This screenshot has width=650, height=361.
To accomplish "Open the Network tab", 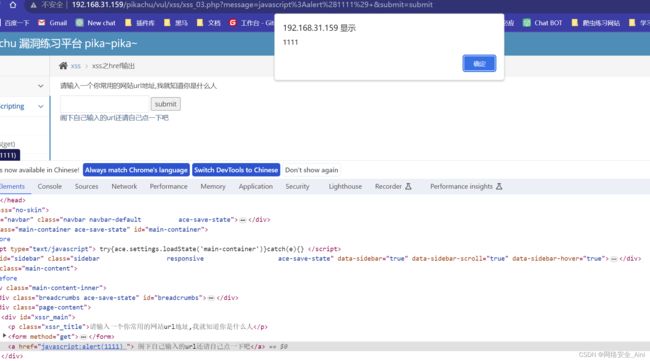I will [124, 187].
